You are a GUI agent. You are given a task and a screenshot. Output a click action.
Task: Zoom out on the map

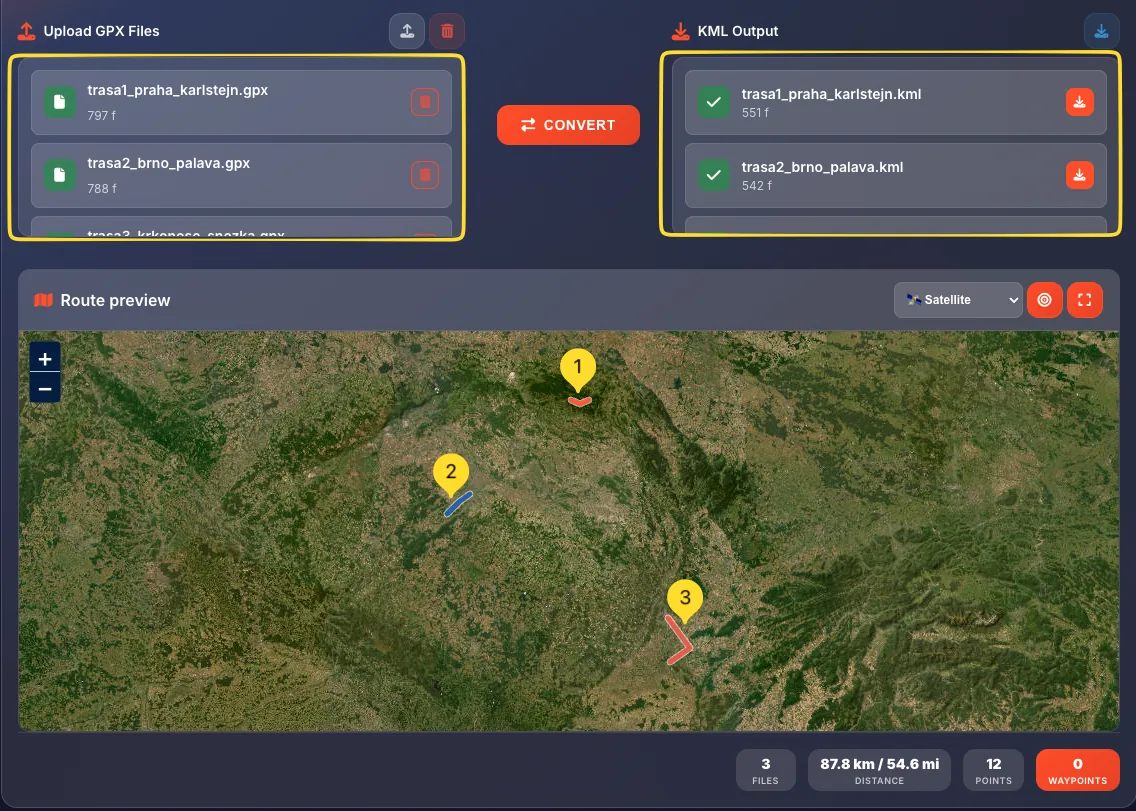coord(45,388)
